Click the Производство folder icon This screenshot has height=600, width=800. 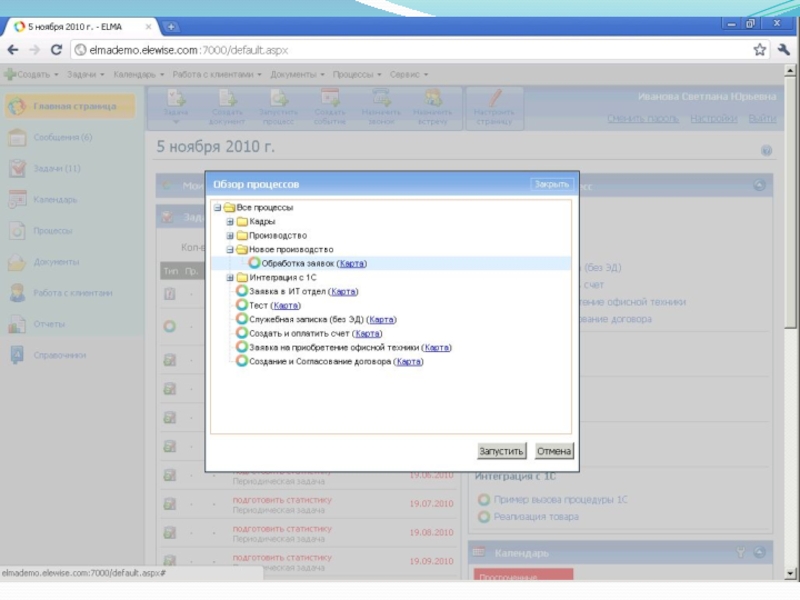pos(241,236)
